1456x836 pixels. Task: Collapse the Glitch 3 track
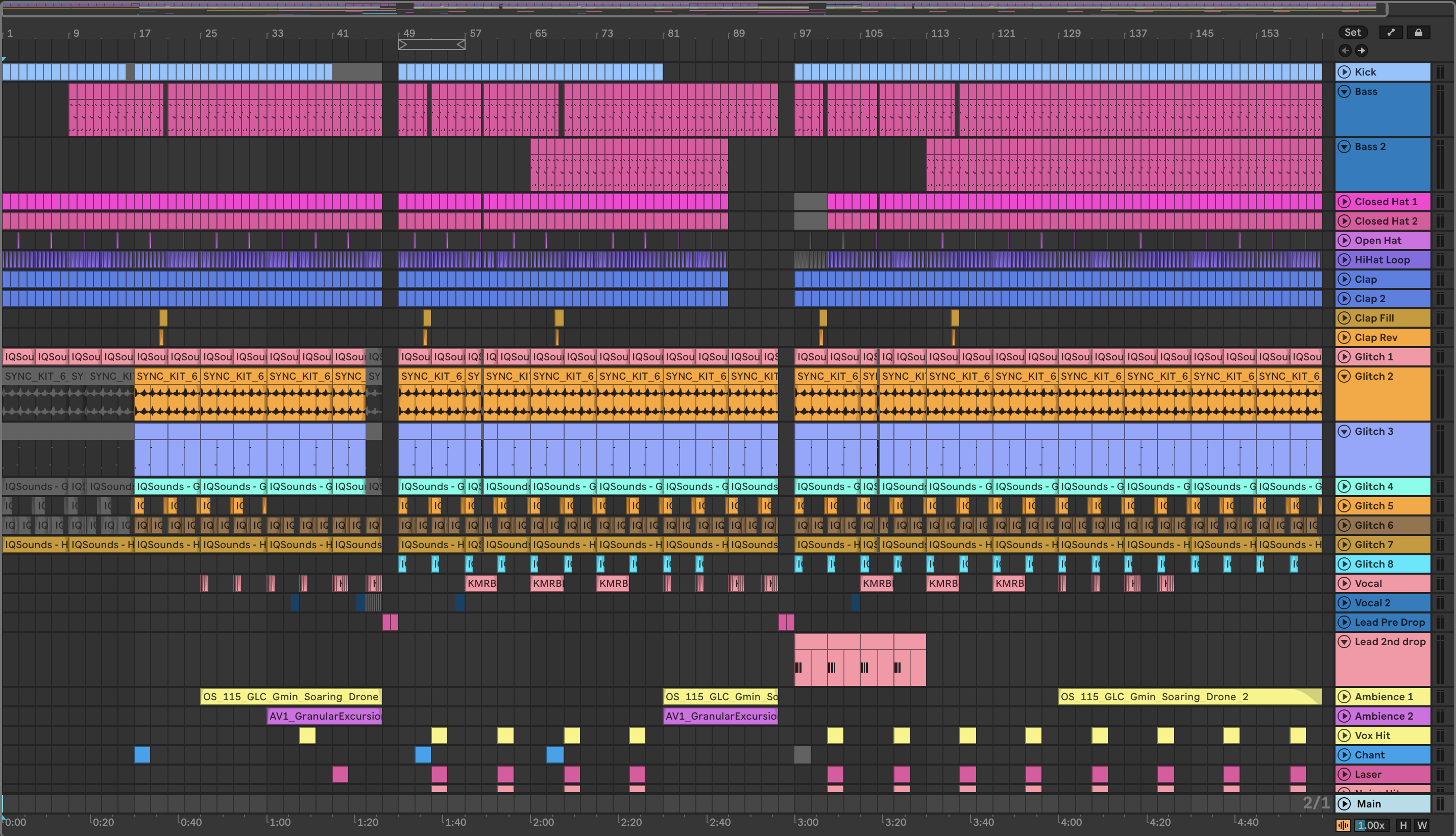[x=1344, y=431]
